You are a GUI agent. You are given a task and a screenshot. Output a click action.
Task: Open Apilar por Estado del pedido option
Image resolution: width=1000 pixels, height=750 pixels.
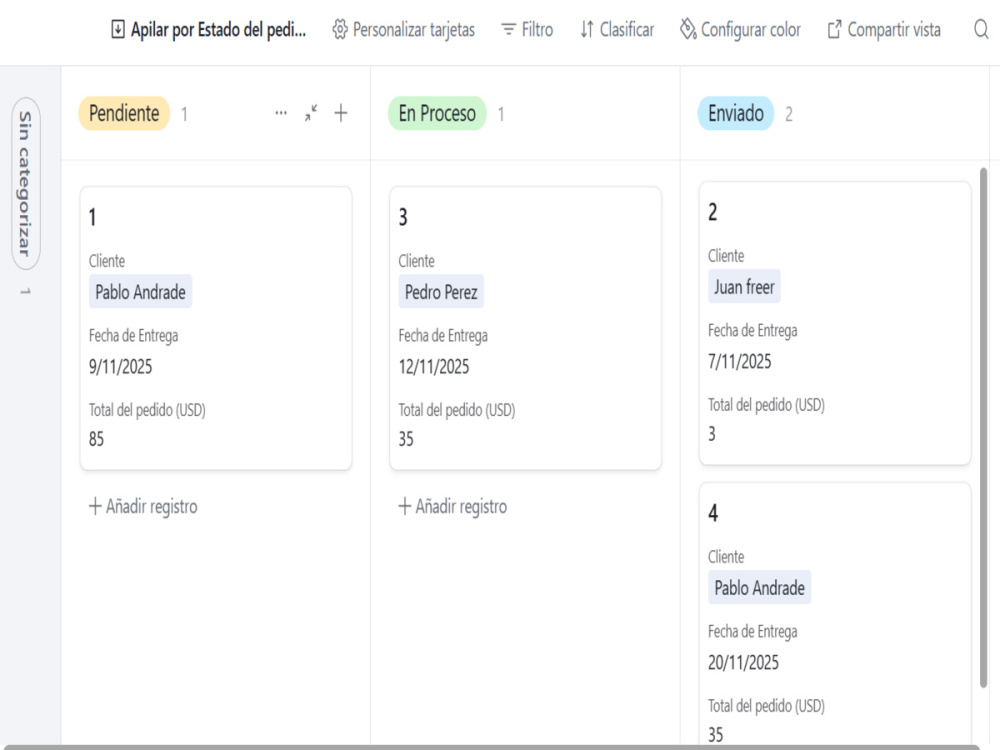click(x=209, y=29)
